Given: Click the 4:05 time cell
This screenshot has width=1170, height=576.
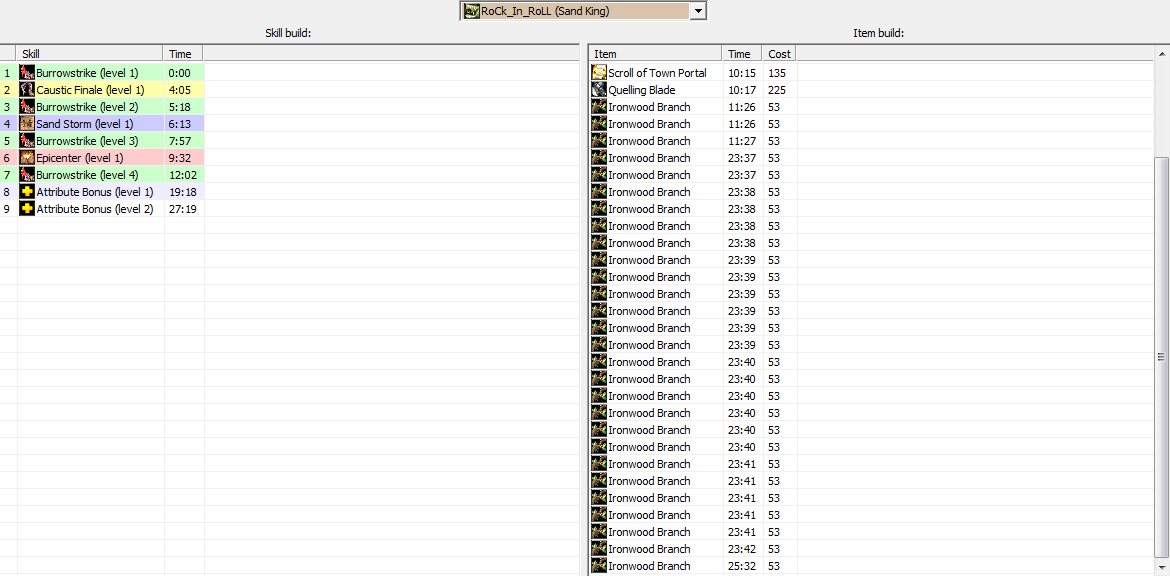Looking at the screenshot, I should point(184,90).
